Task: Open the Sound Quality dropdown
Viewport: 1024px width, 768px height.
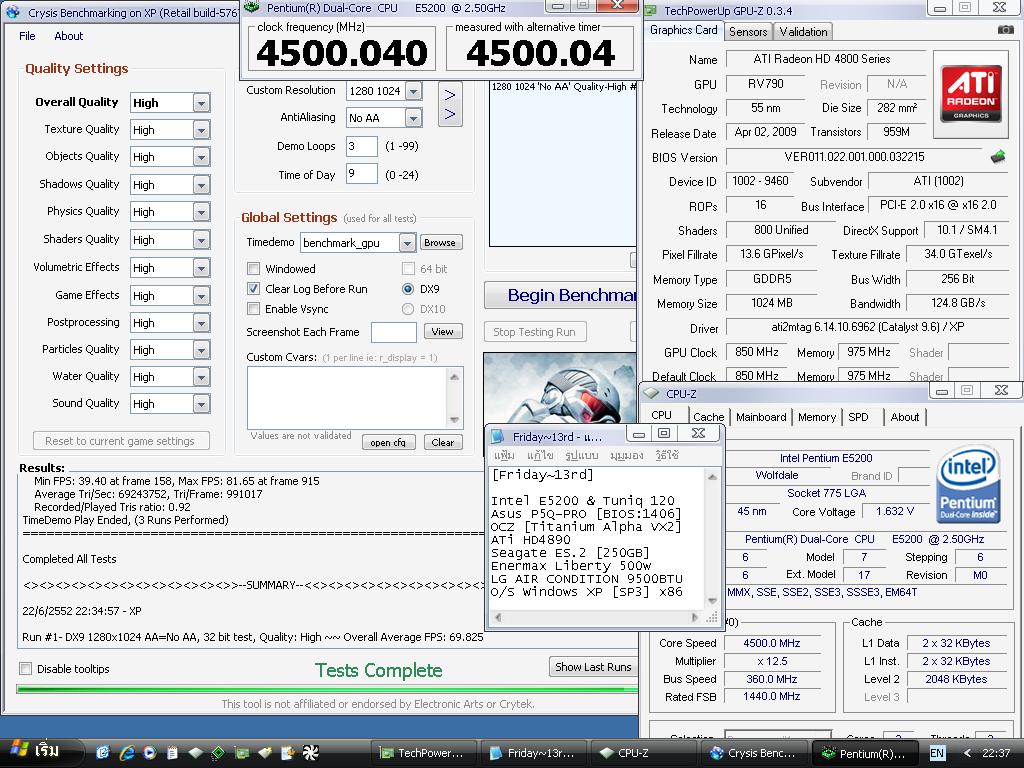Action: point(201,404)
